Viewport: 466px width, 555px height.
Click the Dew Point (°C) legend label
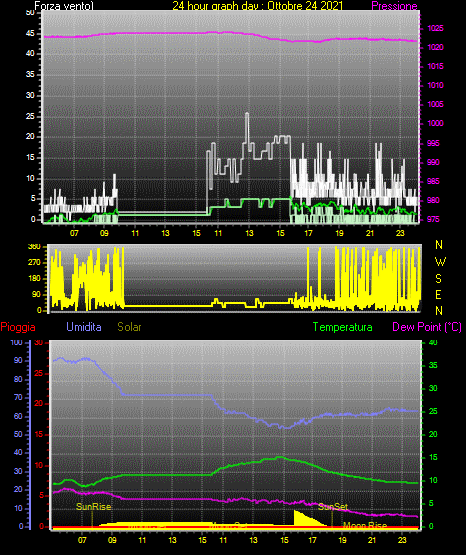[x=427, y=327]
